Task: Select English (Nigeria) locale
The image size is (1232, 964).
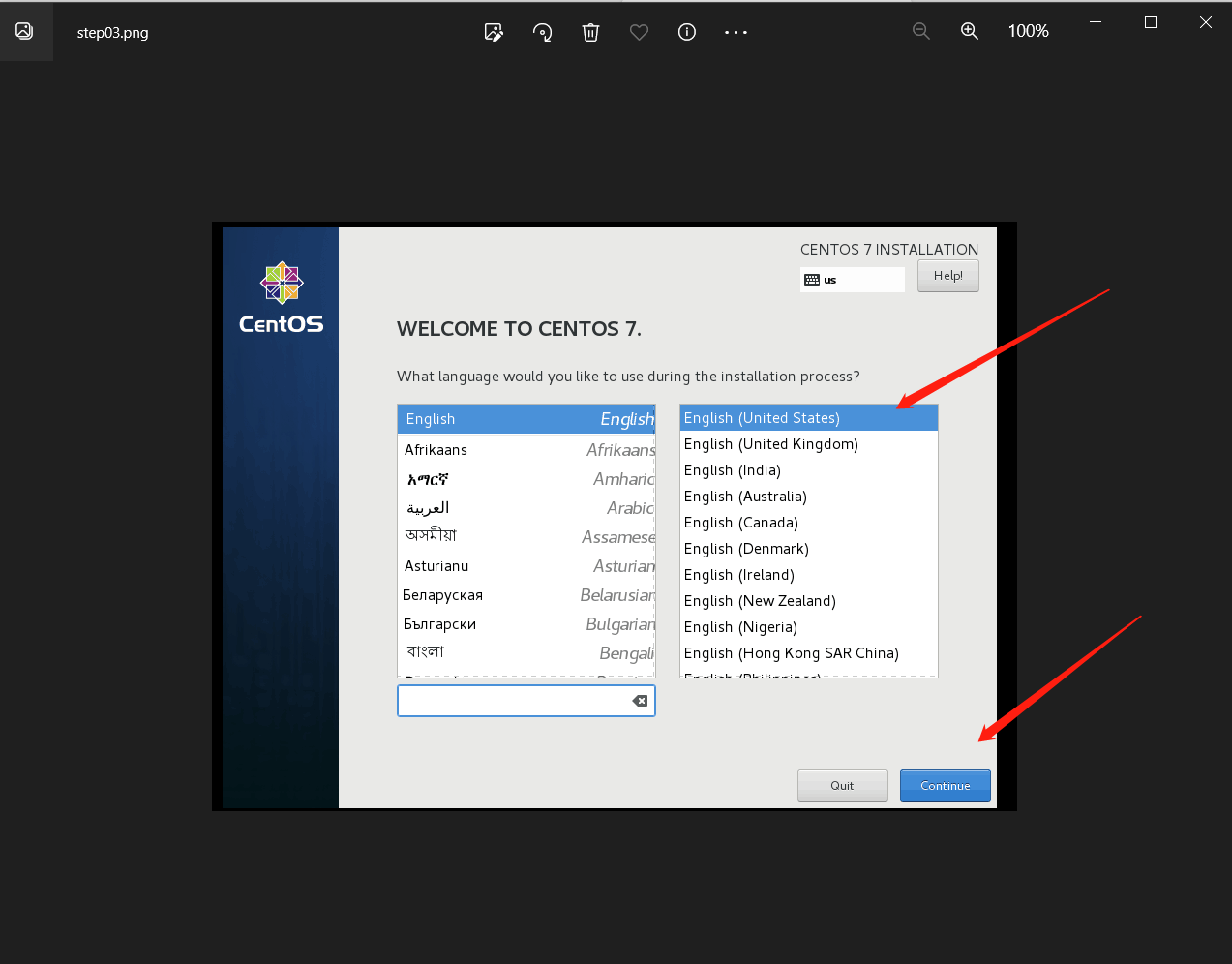Action: coord(809,627)
